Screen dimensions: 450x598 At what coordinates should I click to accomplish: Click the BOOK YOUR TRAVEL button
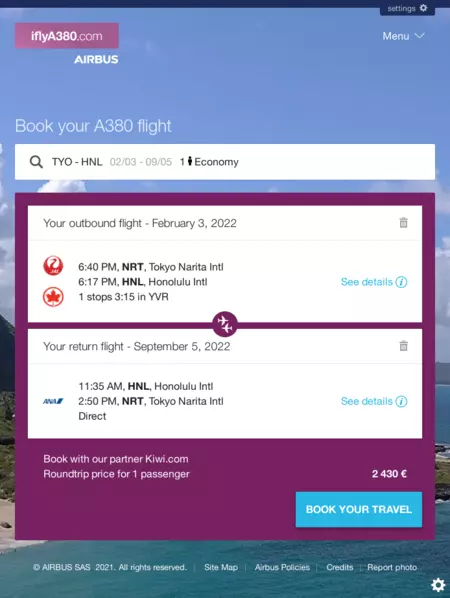click(359, 510)
